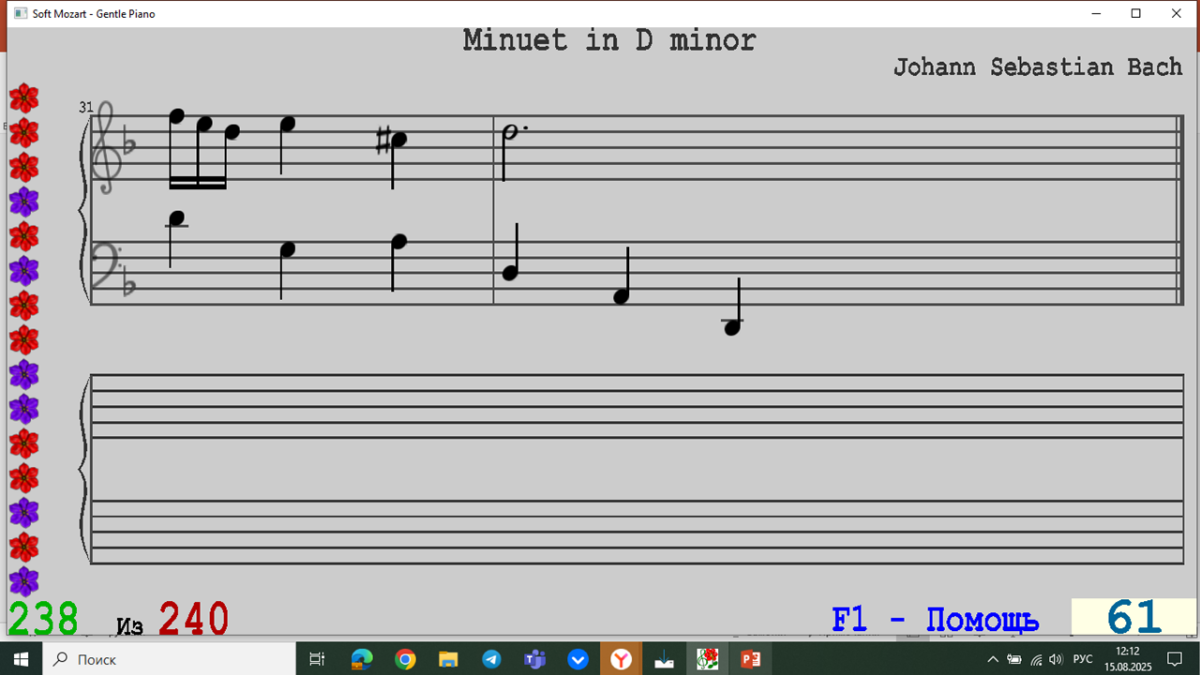Close the Soft Mozart window
This screenshot has height=675, width=1200.
pos(1177,14)
